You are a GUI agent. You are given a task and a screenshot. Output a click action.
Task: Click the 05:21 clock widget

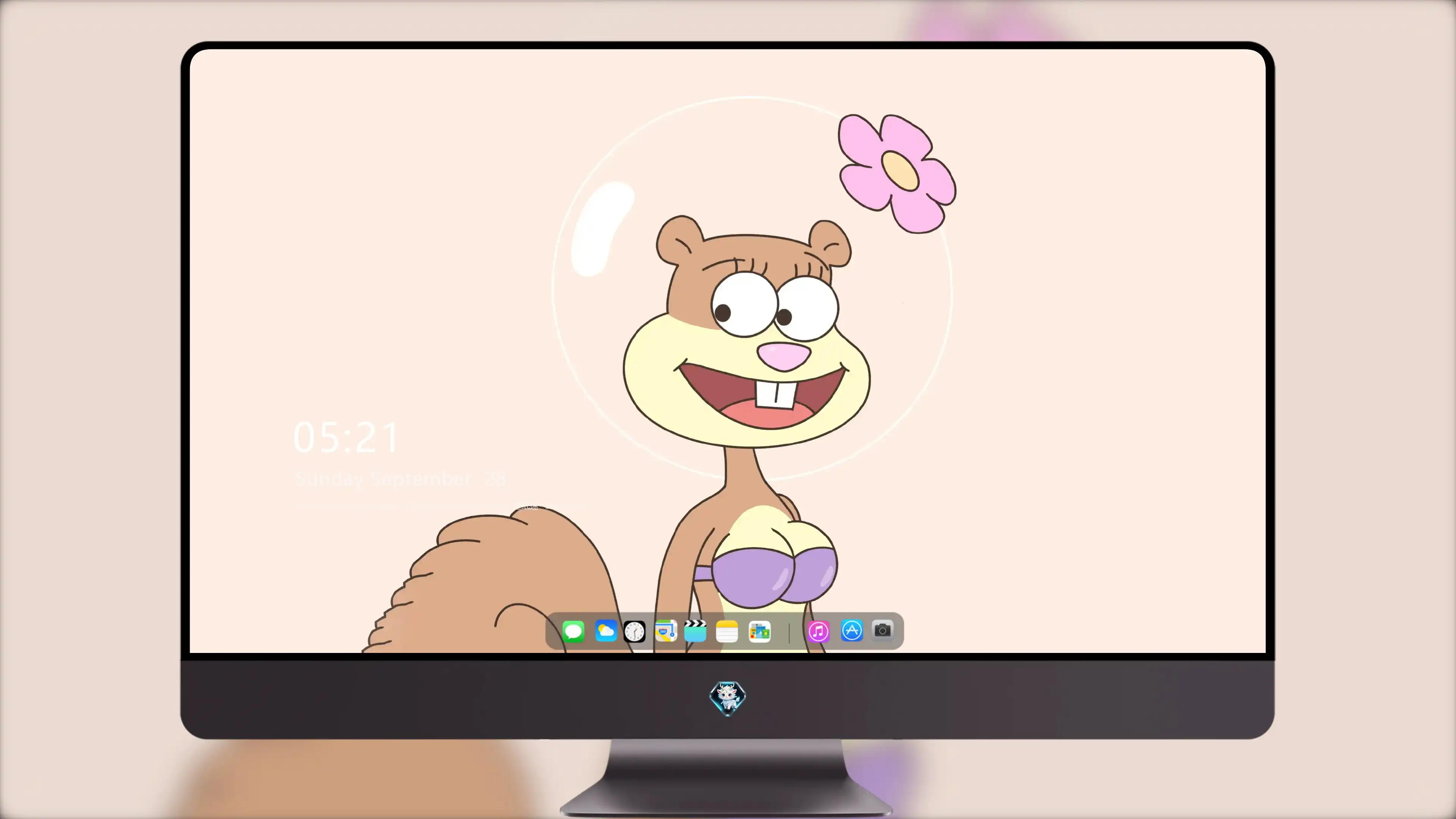coord(347,438)
